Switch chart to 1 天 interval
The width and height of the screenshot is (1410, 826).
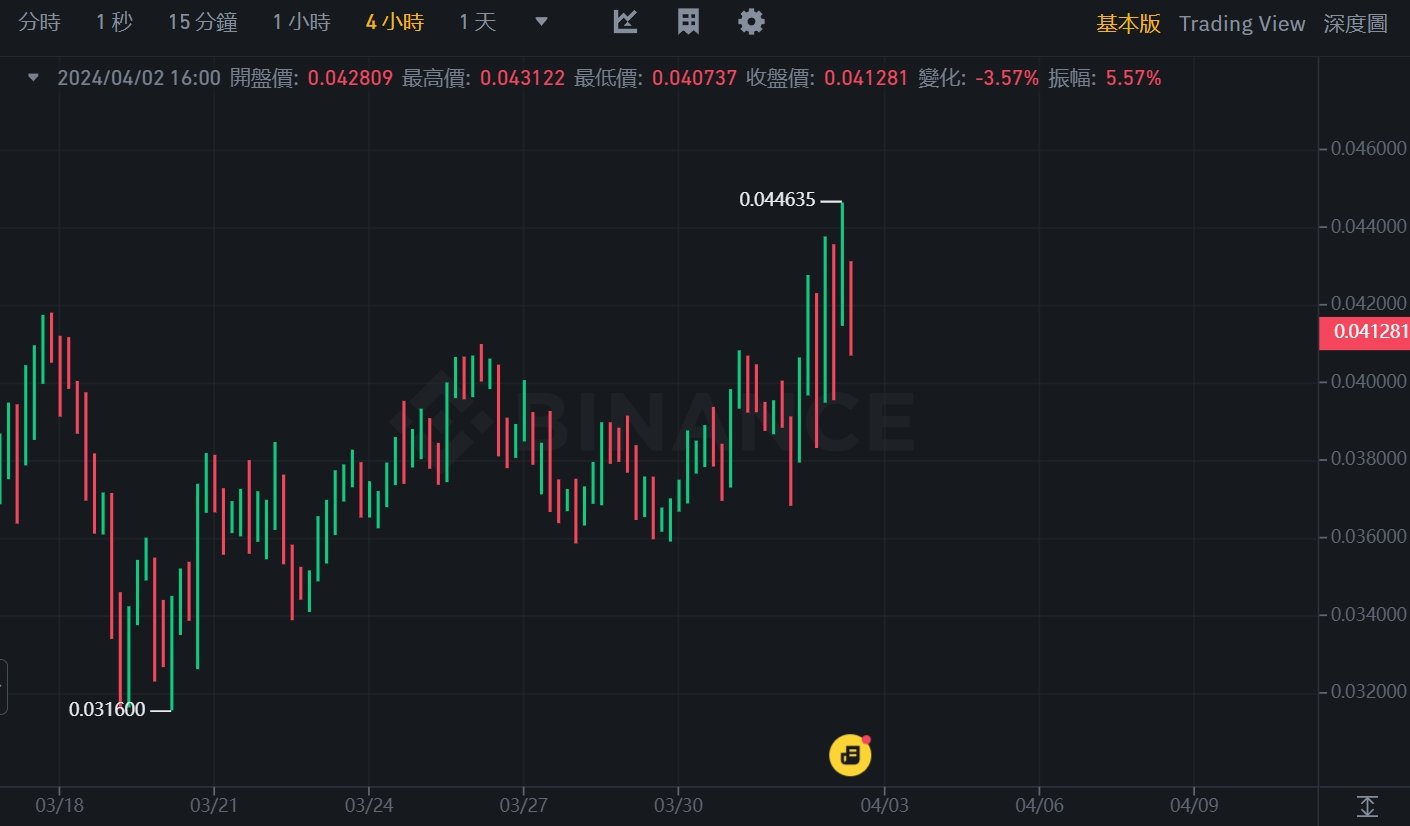tap(477, 23)
